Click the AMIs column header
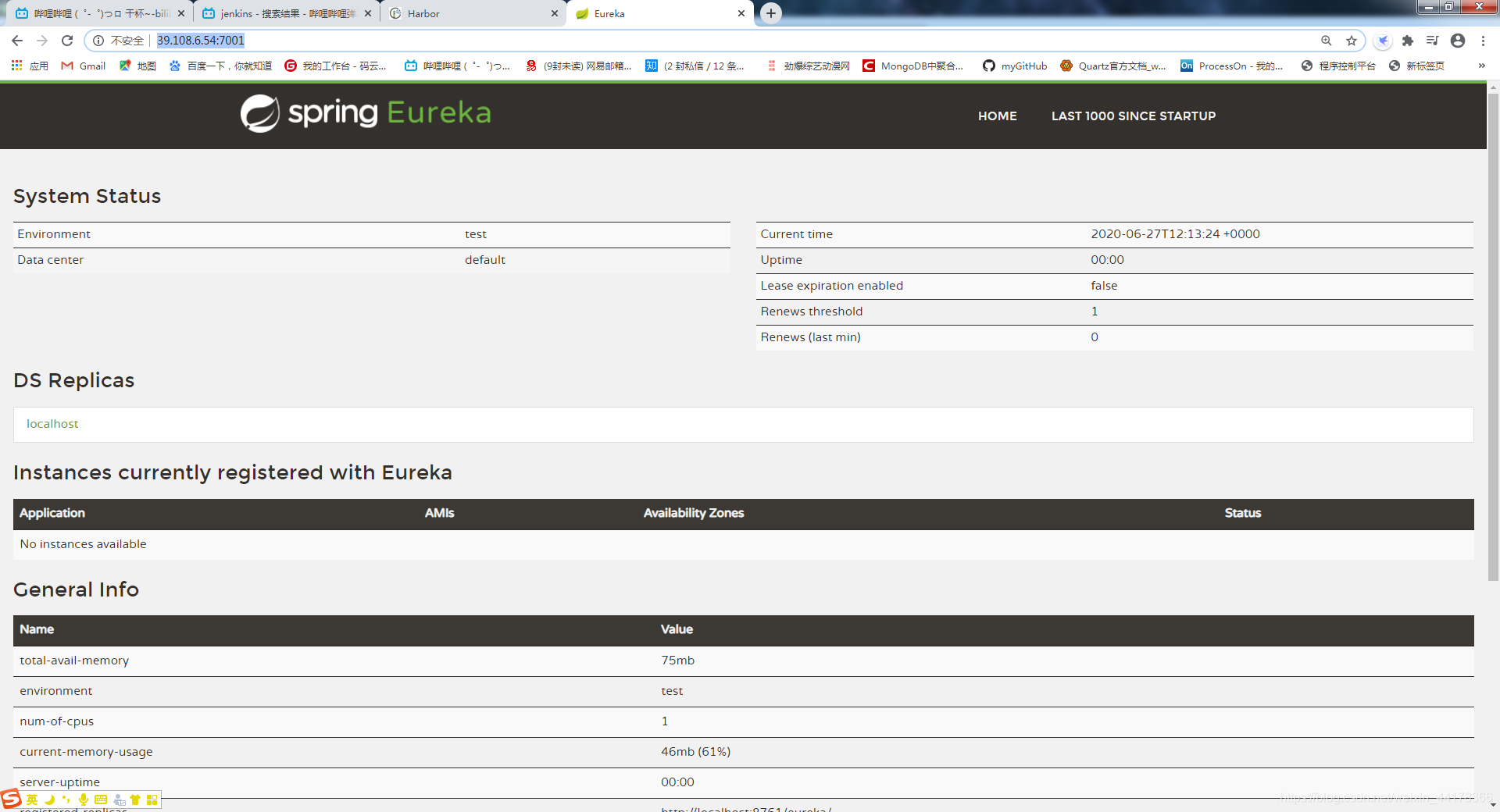1500x812 pixels. (x=439, y=513)
